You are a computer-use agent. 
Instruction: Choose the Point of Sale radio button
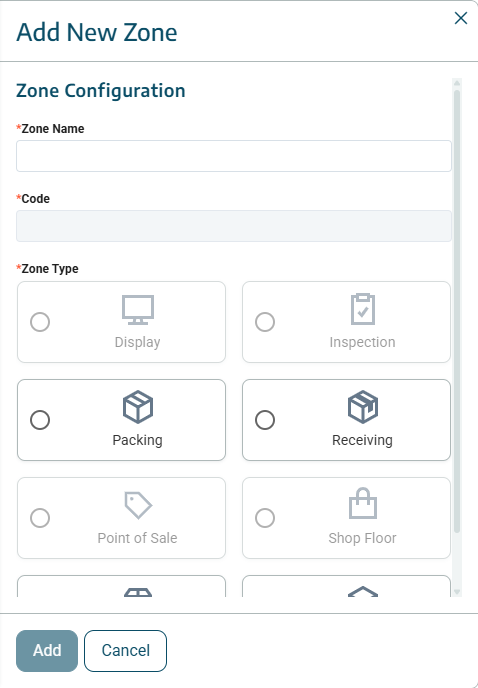pyautogui.click(x=40, y=518)
